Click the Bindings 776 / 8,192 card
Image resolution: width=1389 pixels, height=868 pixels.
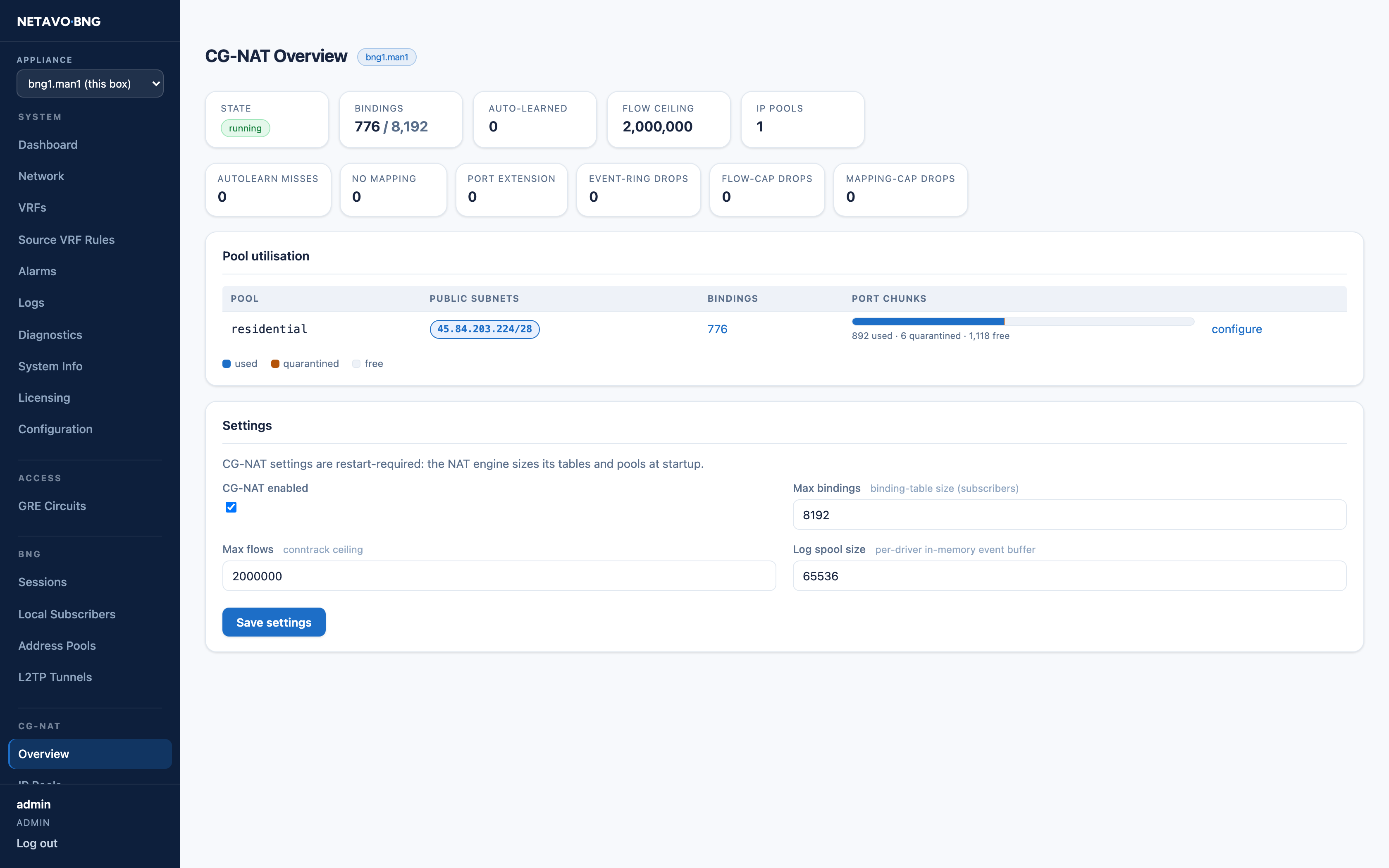[x=401, y=119]
